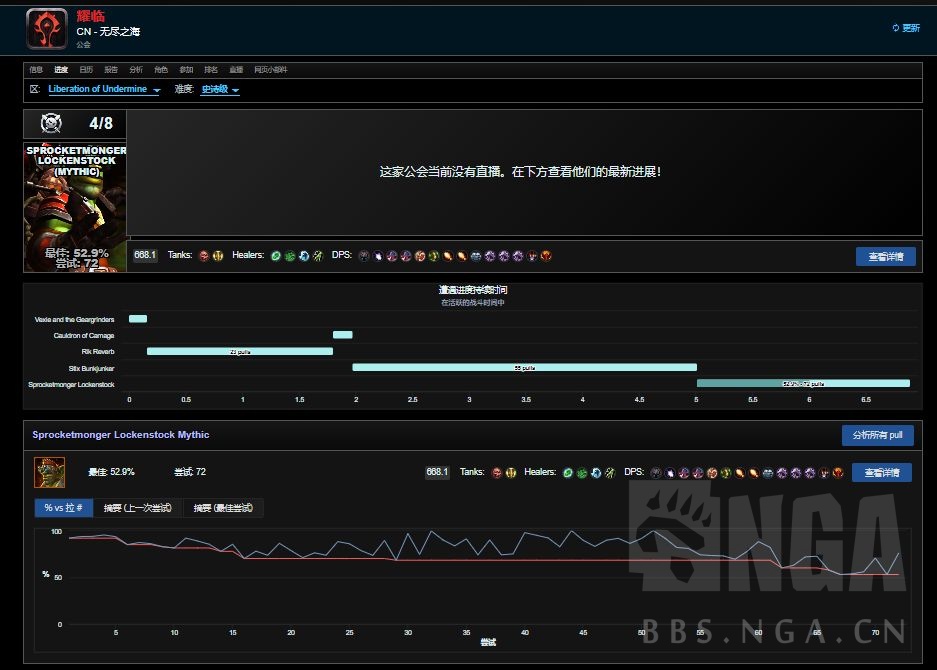Open the Liberation of Undermine zone dropdown
This screenshot has width=937, height=670.
(x=104, y=89)
